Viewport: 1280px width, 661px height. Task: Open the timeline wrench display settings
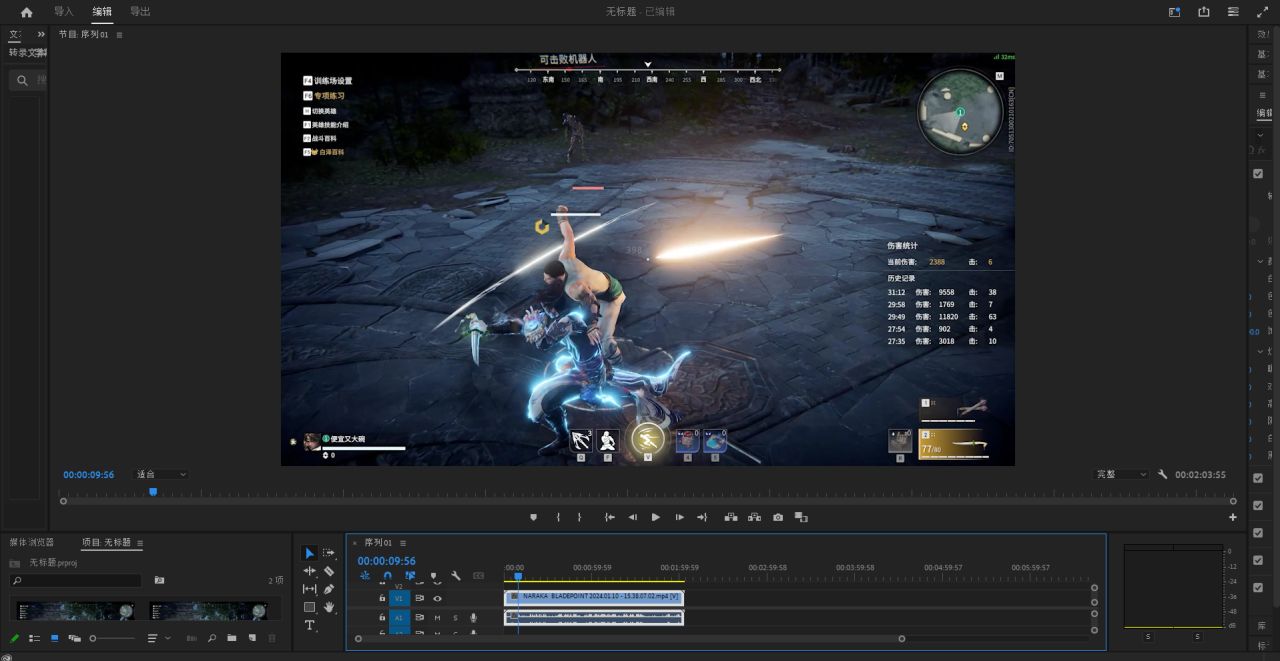[x=456, y=576]
